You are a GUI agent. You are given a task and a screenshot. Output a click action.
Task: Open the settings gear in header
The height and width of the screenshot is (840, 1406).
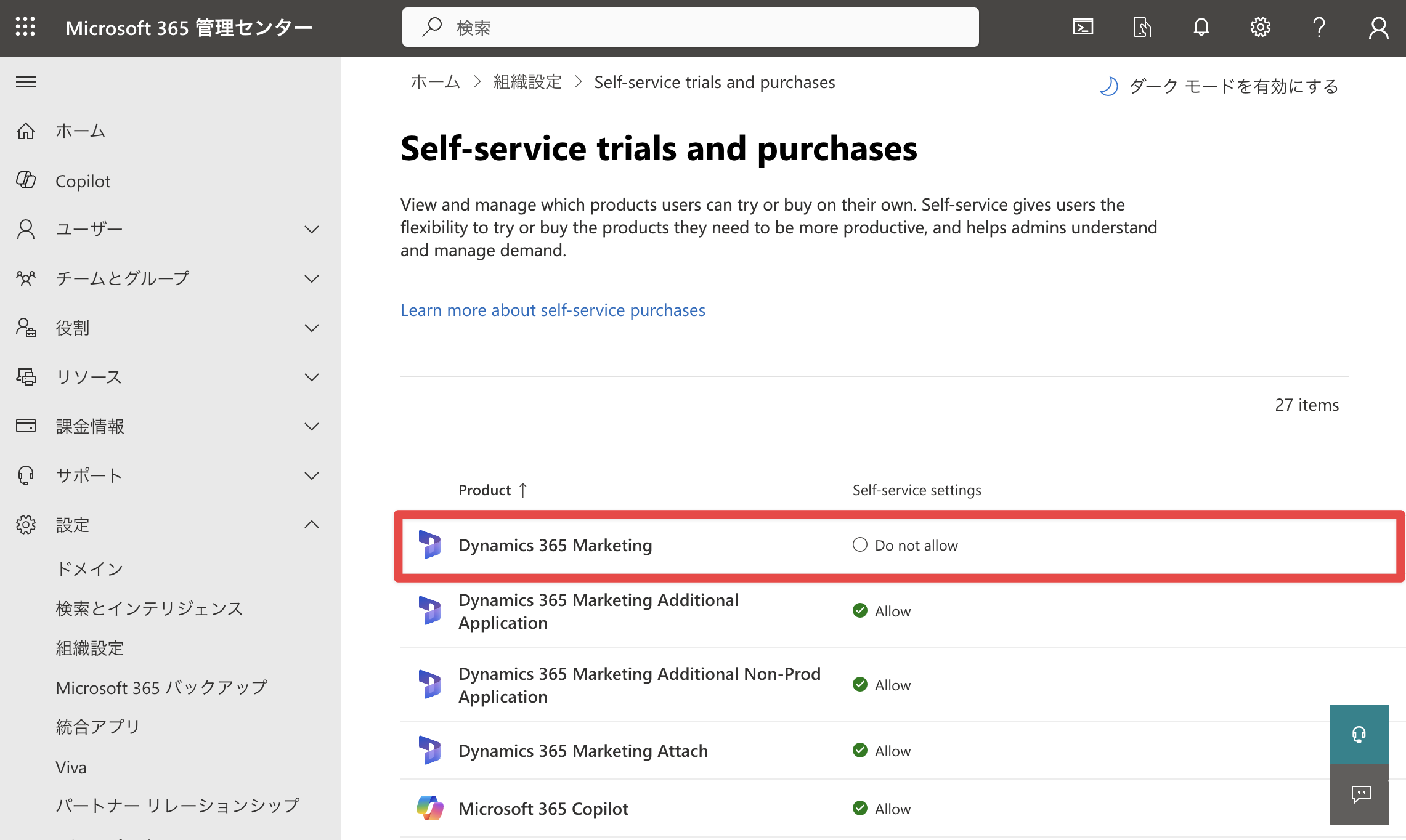pyautogui.click(x=1260, y=27)
